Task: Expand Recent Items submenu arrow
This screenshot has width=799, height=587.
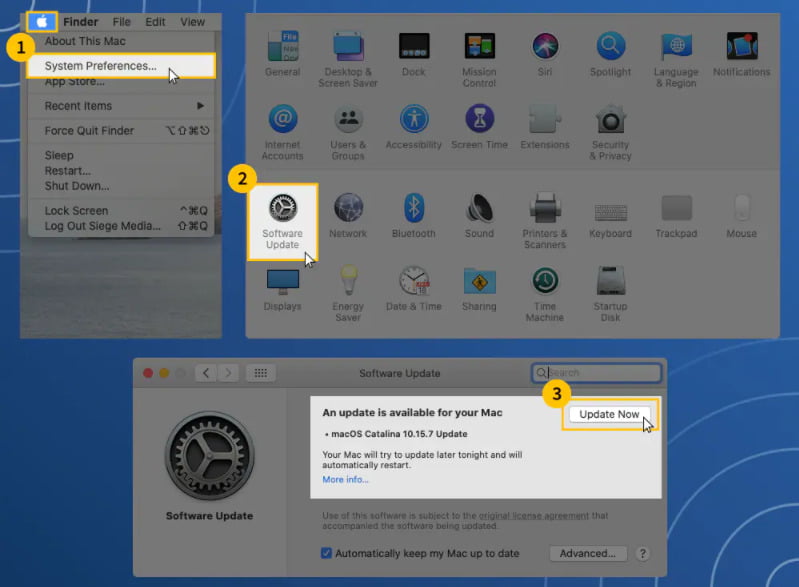Action: 200,105
